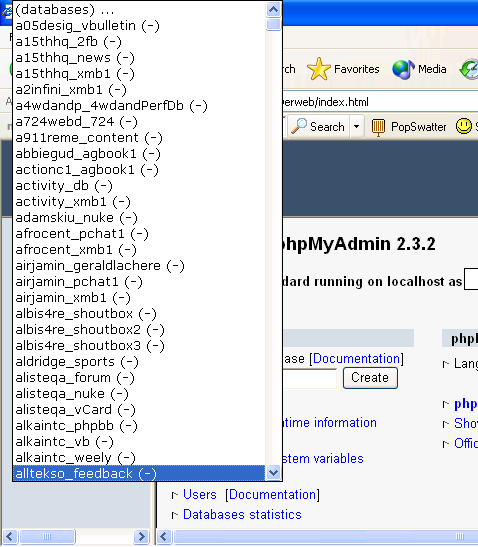Select a4wdandp_4wdandPerfDb entry
Viewport: 478px width, 547px height.
(x=139, y=106)
